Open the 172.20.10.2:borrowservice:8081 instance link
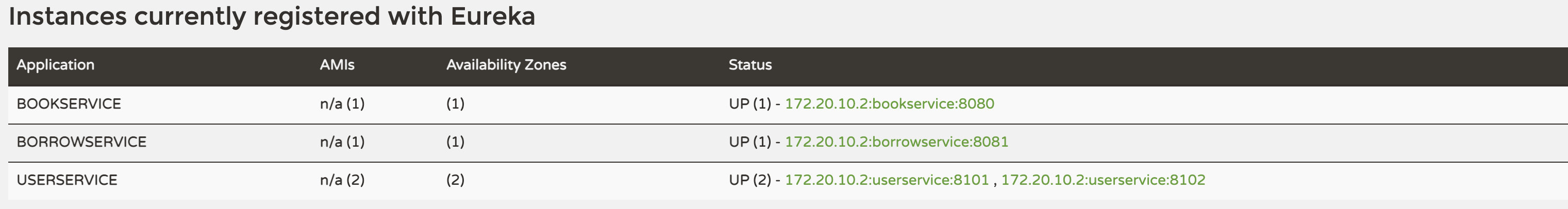This screenshot has height=209, width=1568. click(x=896, y=142)
